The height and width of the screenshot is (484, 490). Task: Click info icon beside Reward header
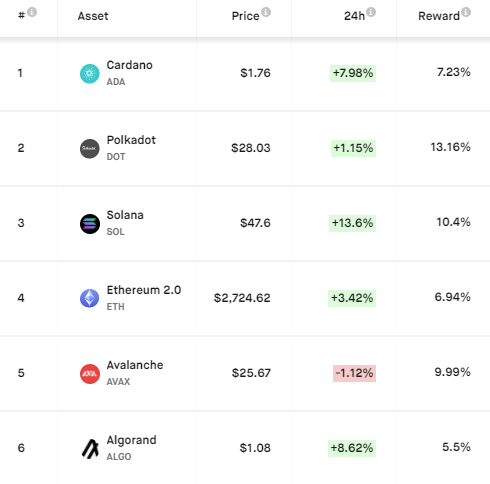466,12
